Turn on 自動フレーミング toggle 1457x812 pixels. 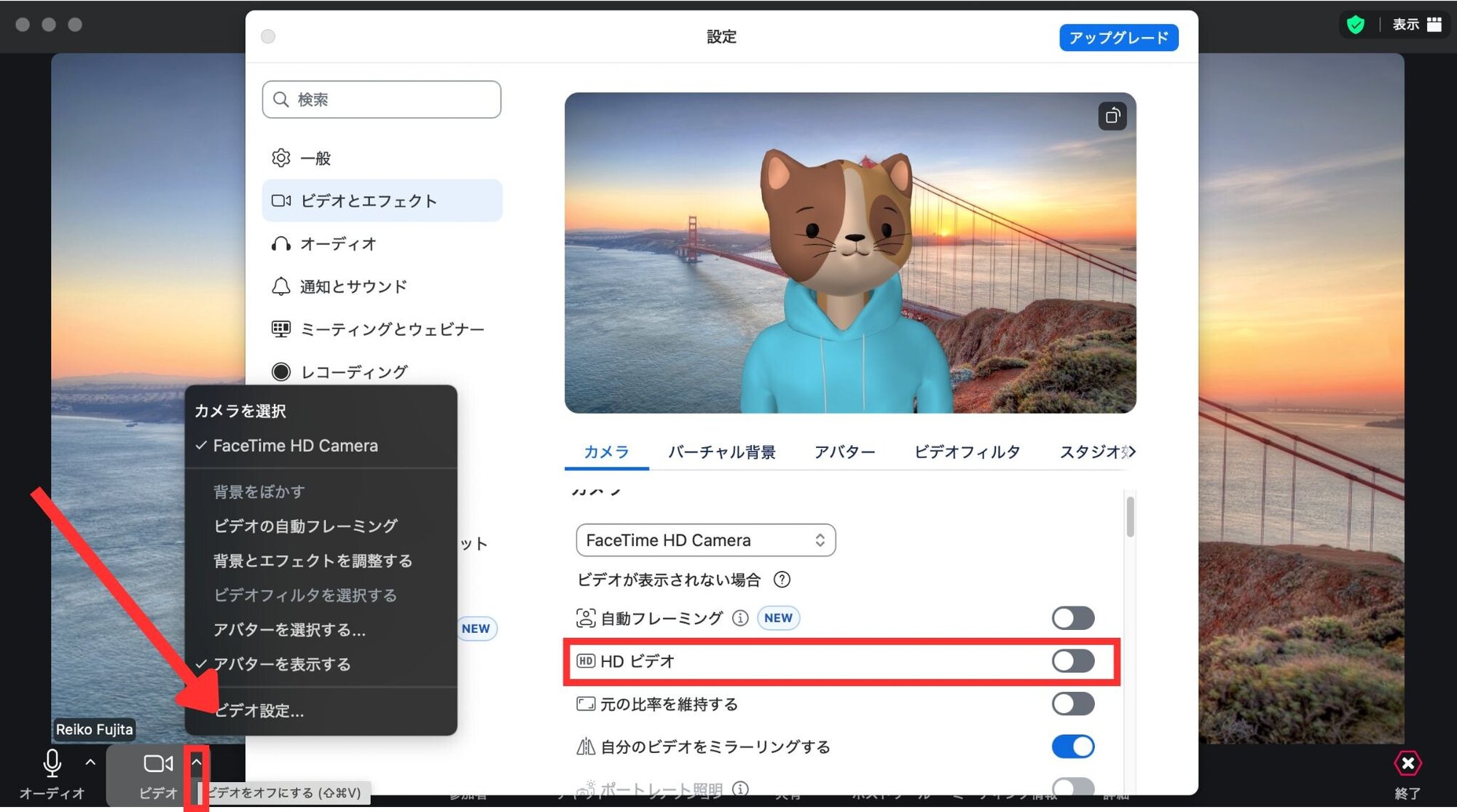(x=1073, y=618)
